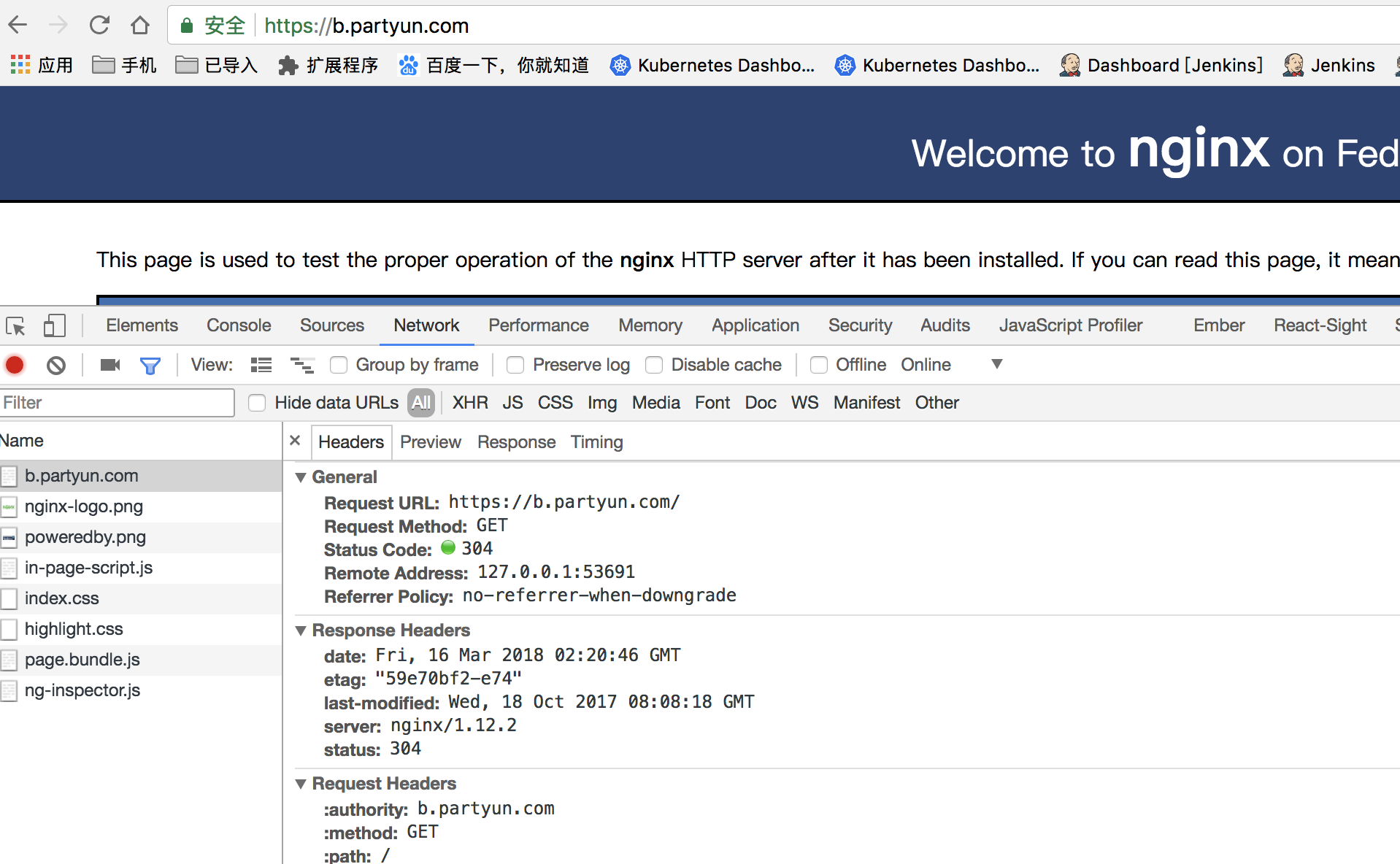Filter requests by Font
This screenshot has height=864, width=1400.
[712, 403]
